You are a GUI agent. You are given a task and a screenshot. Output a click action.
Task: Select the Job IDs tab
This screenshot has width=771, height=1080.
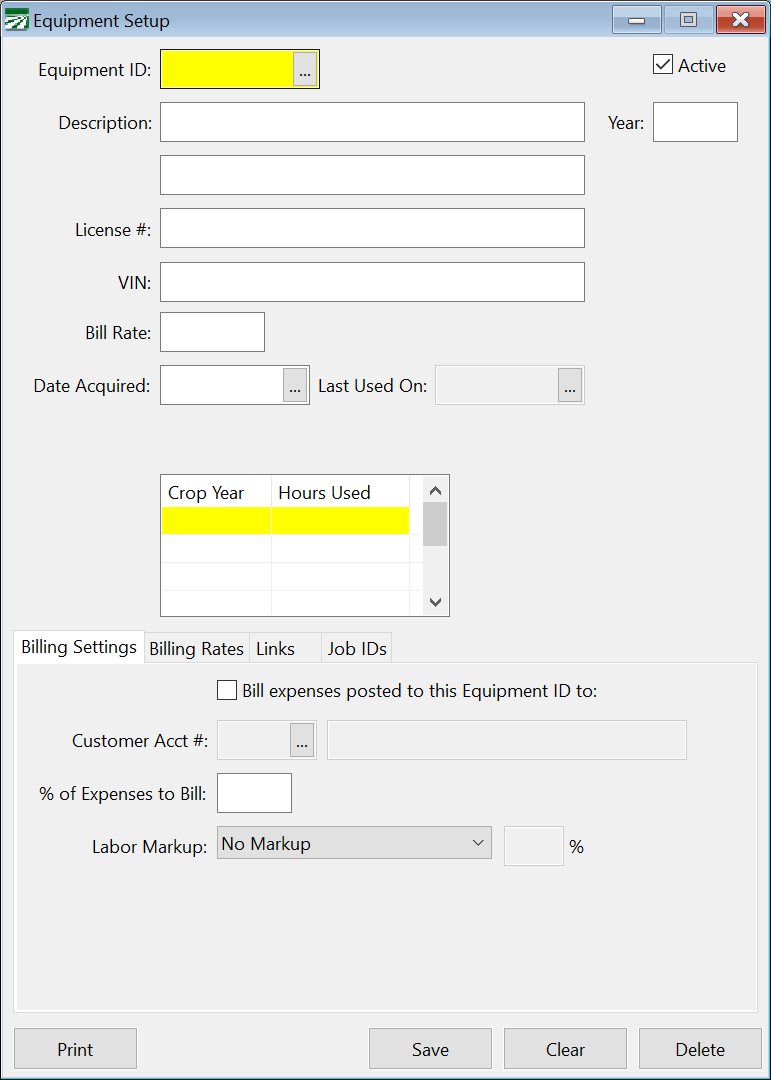click(355, 649)
